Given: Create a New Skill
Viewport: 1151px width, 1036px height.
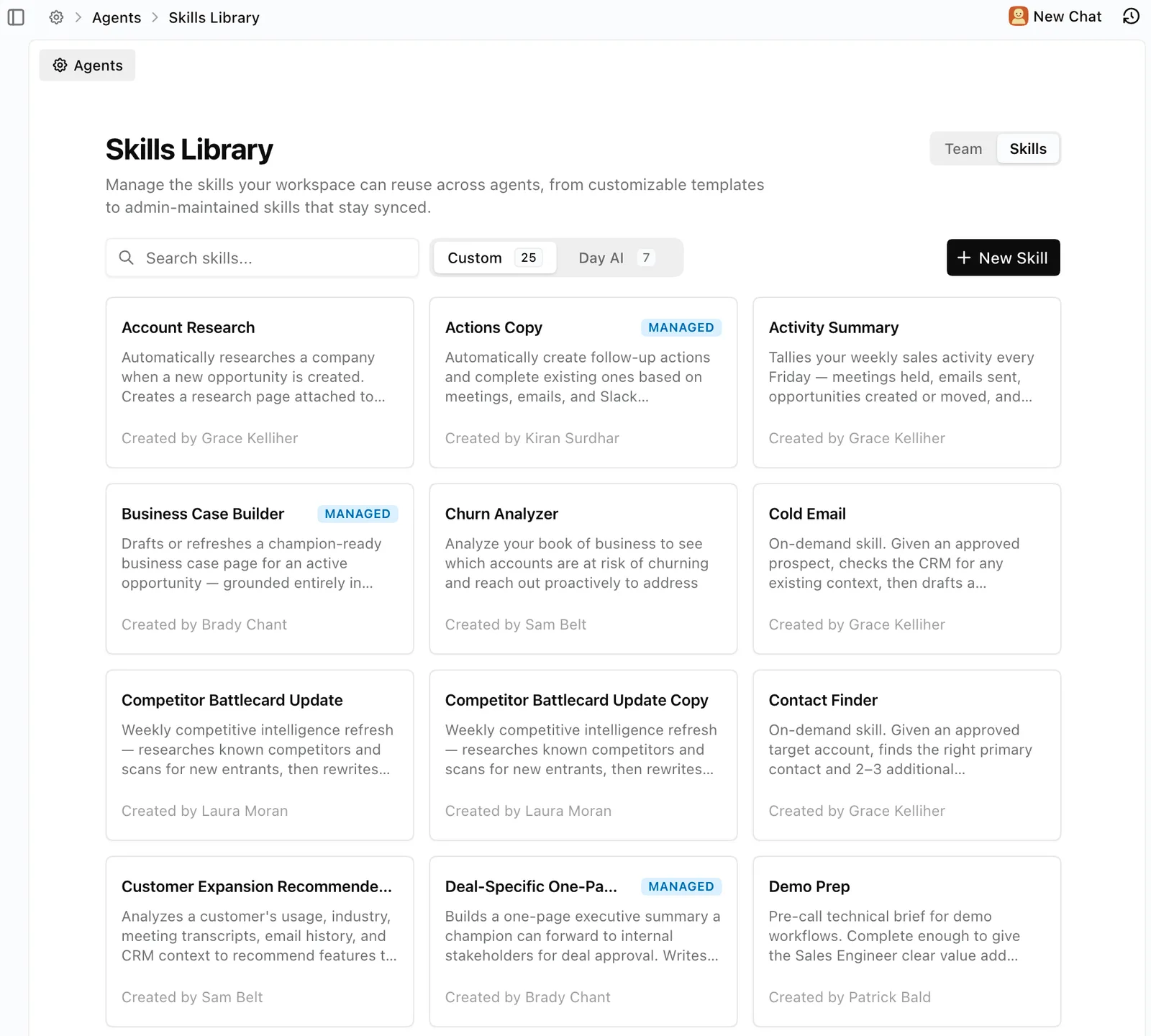Looking at the screenshot, I should (x=1003, y=258).
